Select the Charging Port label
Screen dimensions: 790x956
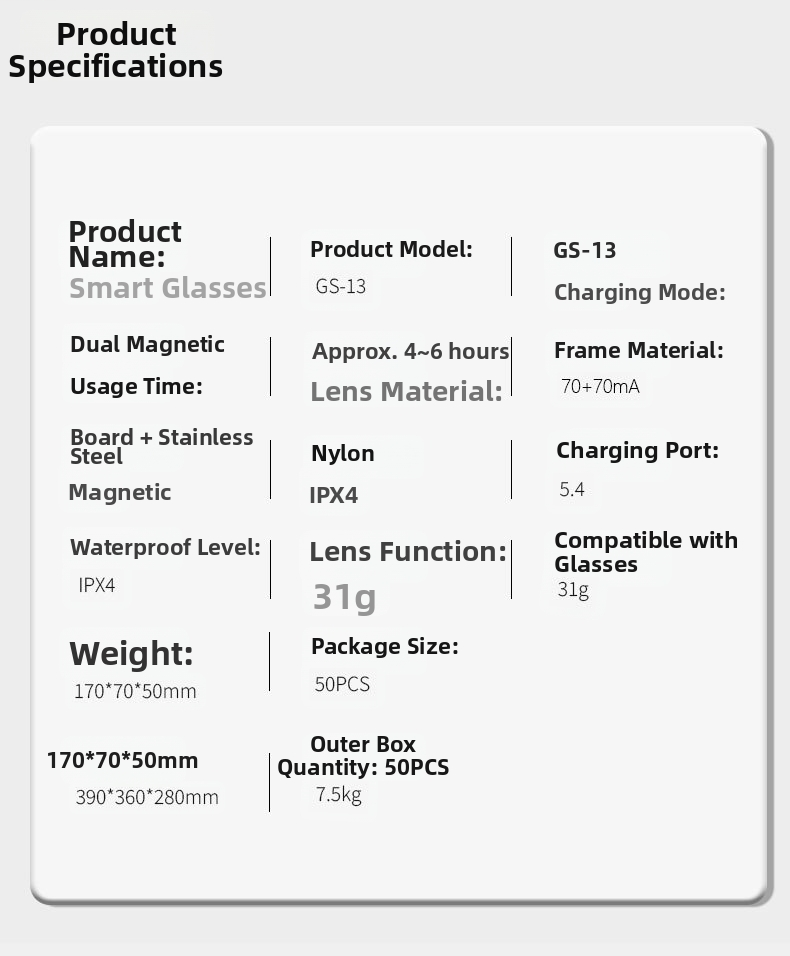(x=638, y=451)
